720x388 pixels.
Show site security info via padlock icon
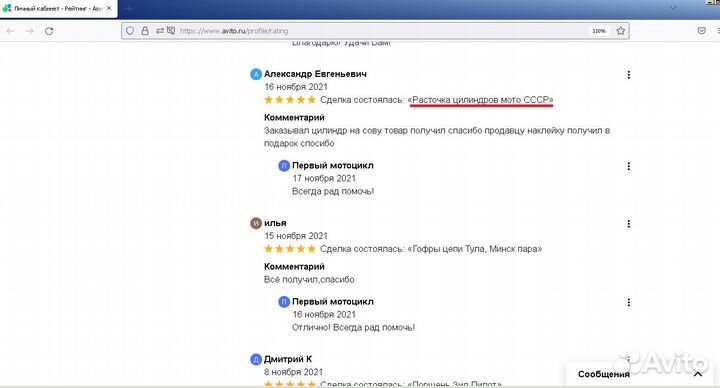[145, 31]
